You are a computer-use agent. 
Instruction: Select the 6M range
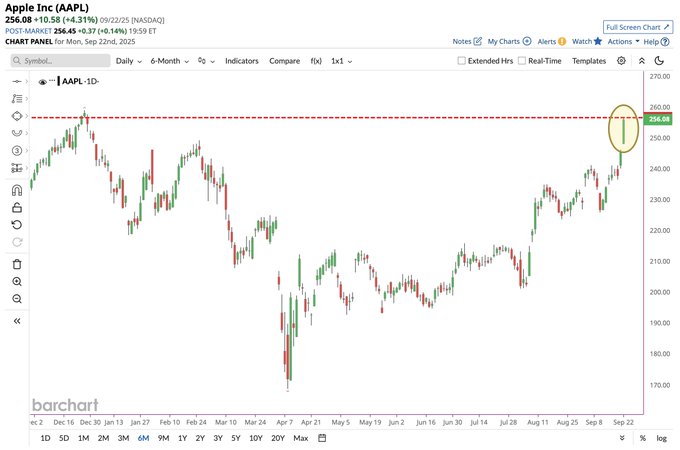(143, 438)
